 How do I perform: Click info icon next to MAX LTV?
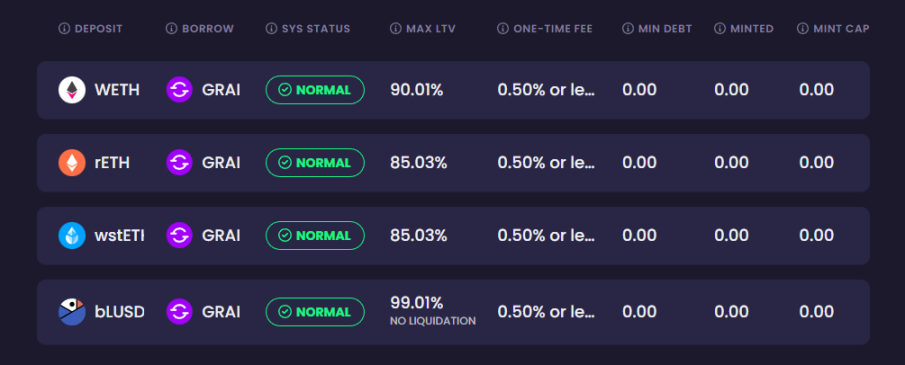[395, 28]
